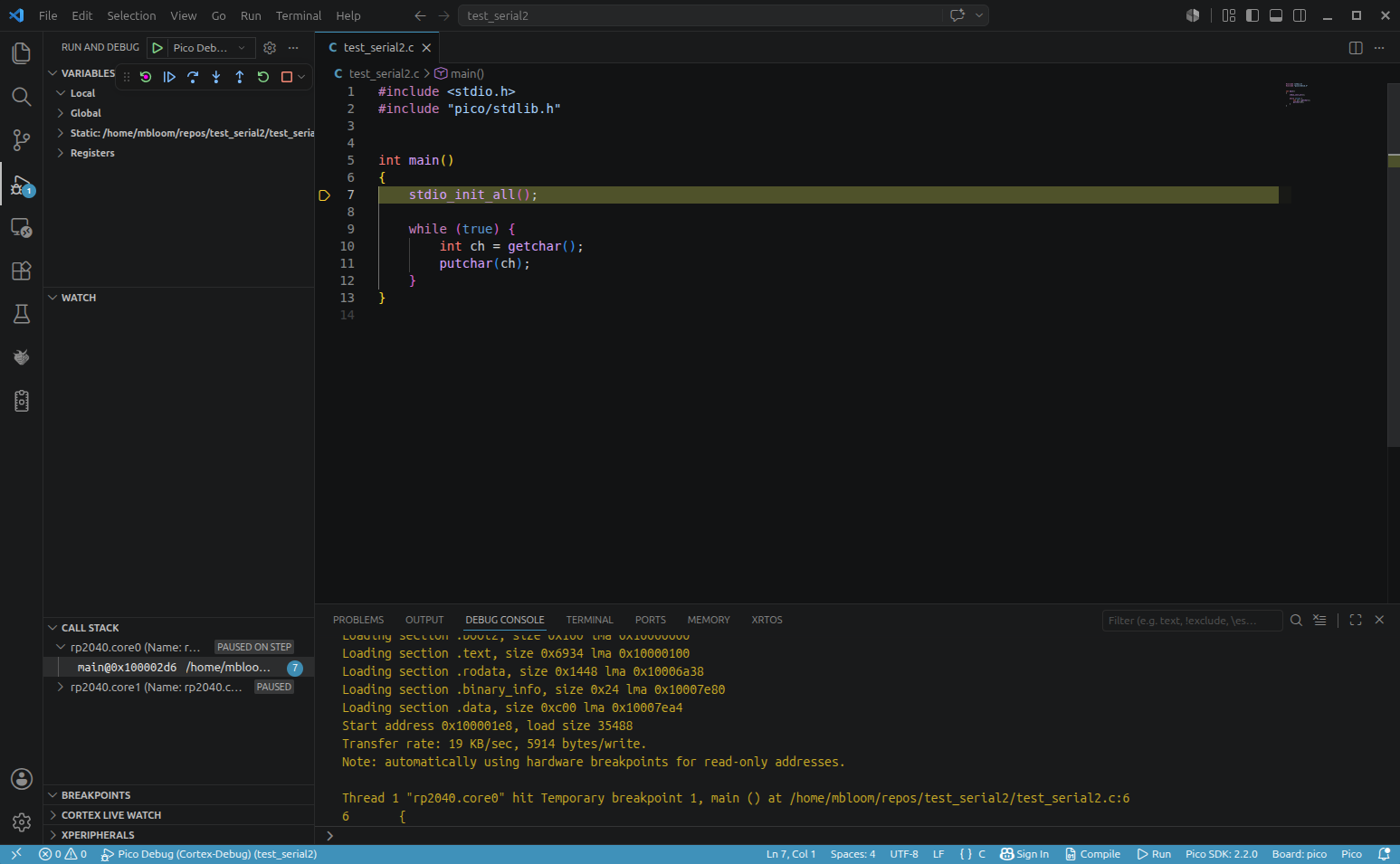
Task: Open the serial device icon in activity bar
Action: tap(22, 401)
